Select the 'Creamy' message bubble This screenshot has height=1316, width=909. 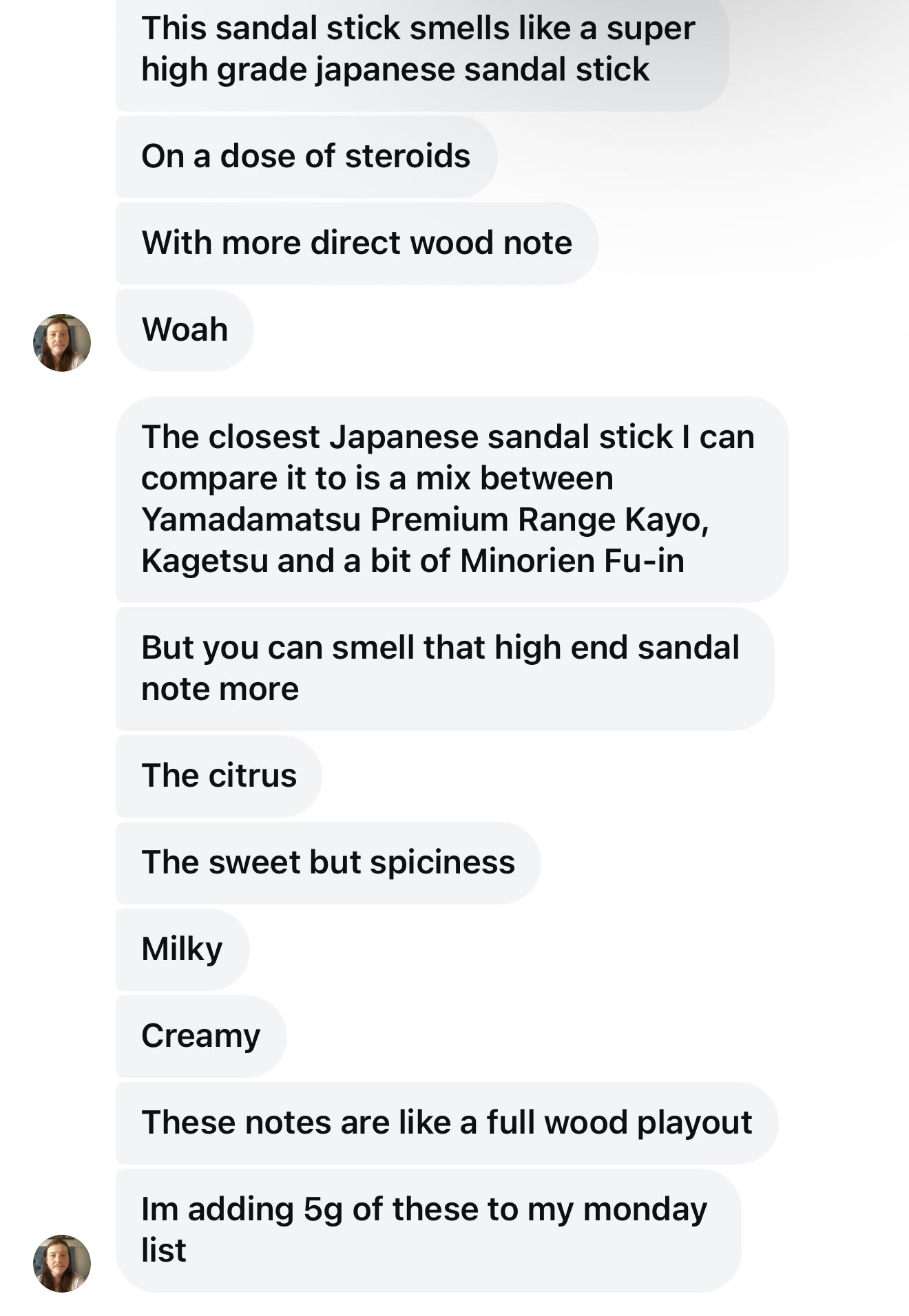click(x=200, y=1034)
